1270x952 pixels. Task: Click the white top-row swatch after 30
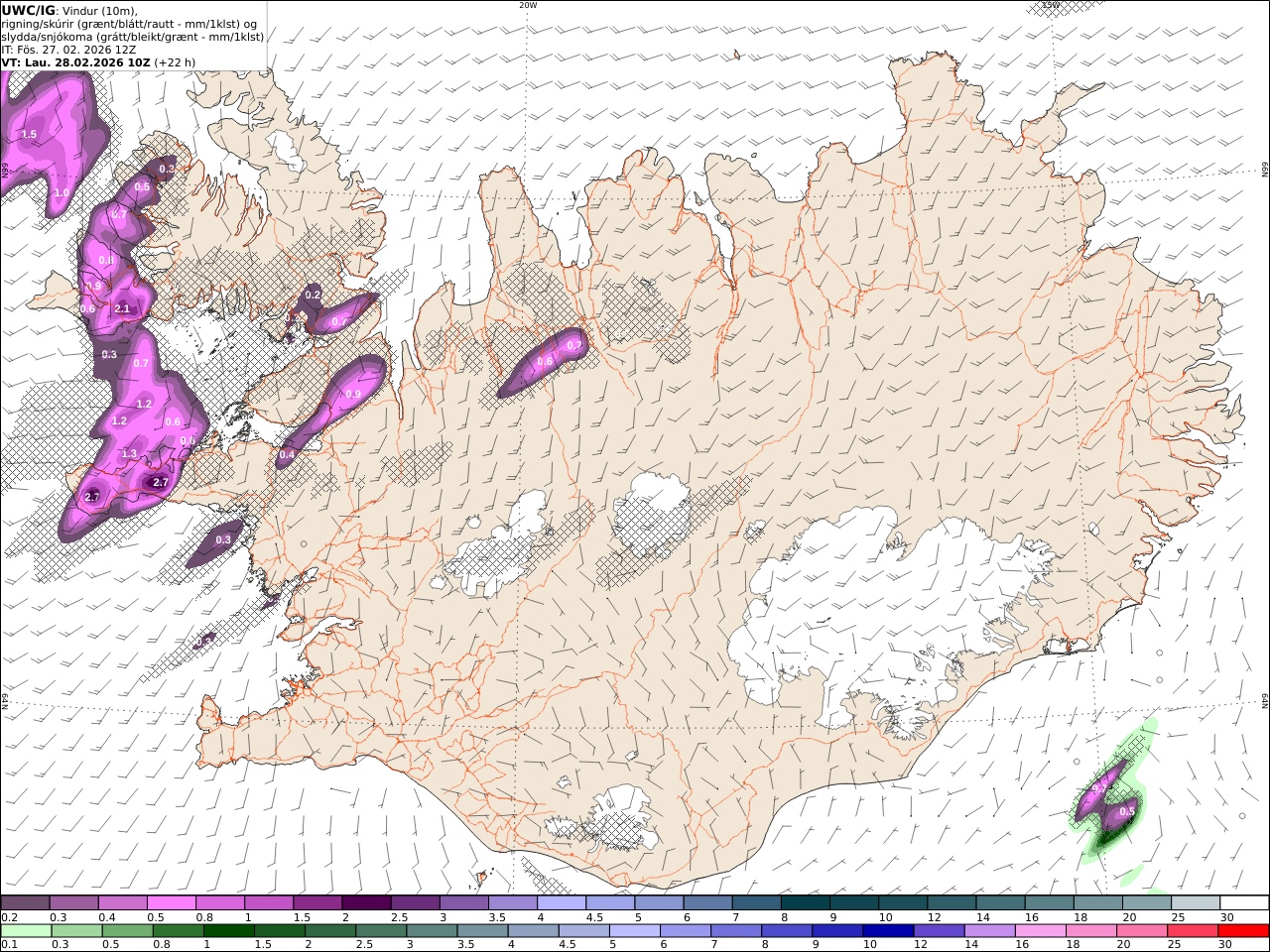tap(1242, 903)
